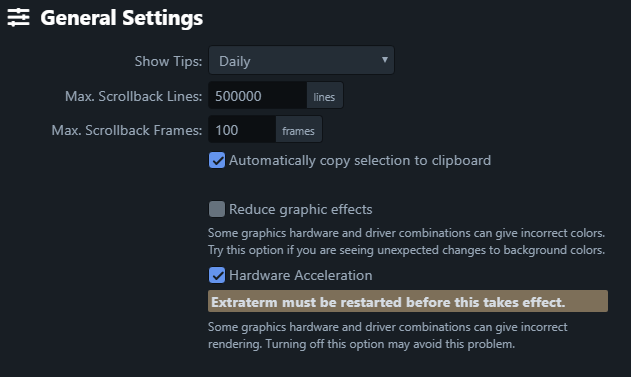Click the Max. Scrollback Lines input field
The image size is (631, 377).
258,95
